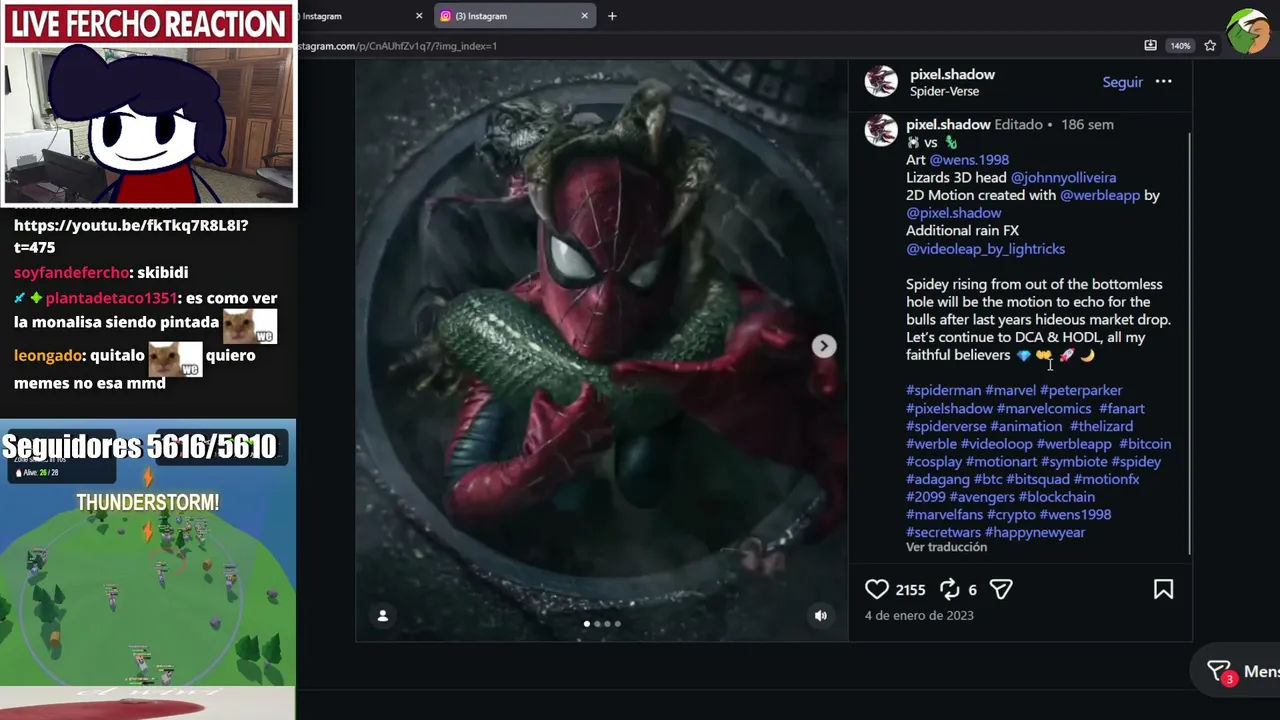Click the Spider-Man post image
This screenshot has width=1280, height=720.
click(602, 350)
